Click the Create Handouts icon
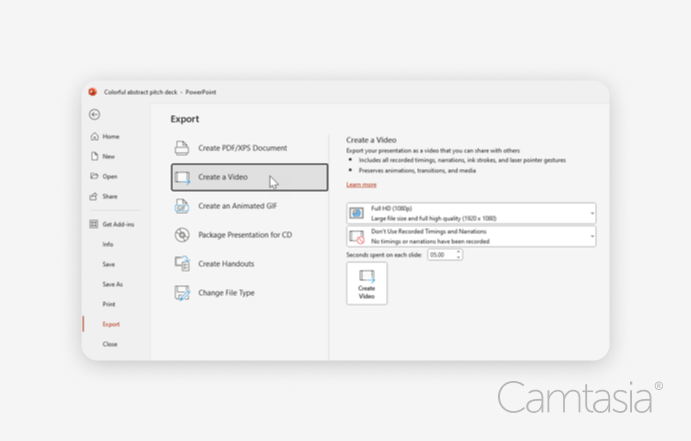Image resolution: width=691 pixels, height=441 pixels. click(182, 264)
